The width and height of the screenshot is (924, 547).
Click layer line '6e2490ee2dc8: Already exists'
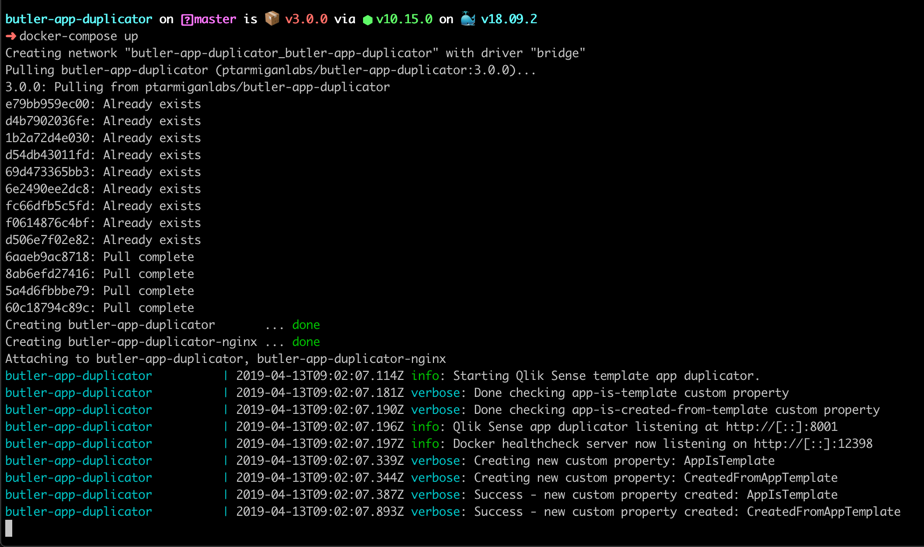point(103,189)
